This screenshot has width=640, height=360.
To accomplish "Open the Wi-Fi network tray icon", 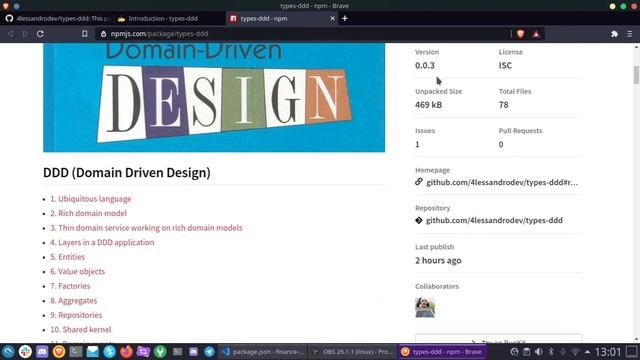I will click(x=575, y=352).
